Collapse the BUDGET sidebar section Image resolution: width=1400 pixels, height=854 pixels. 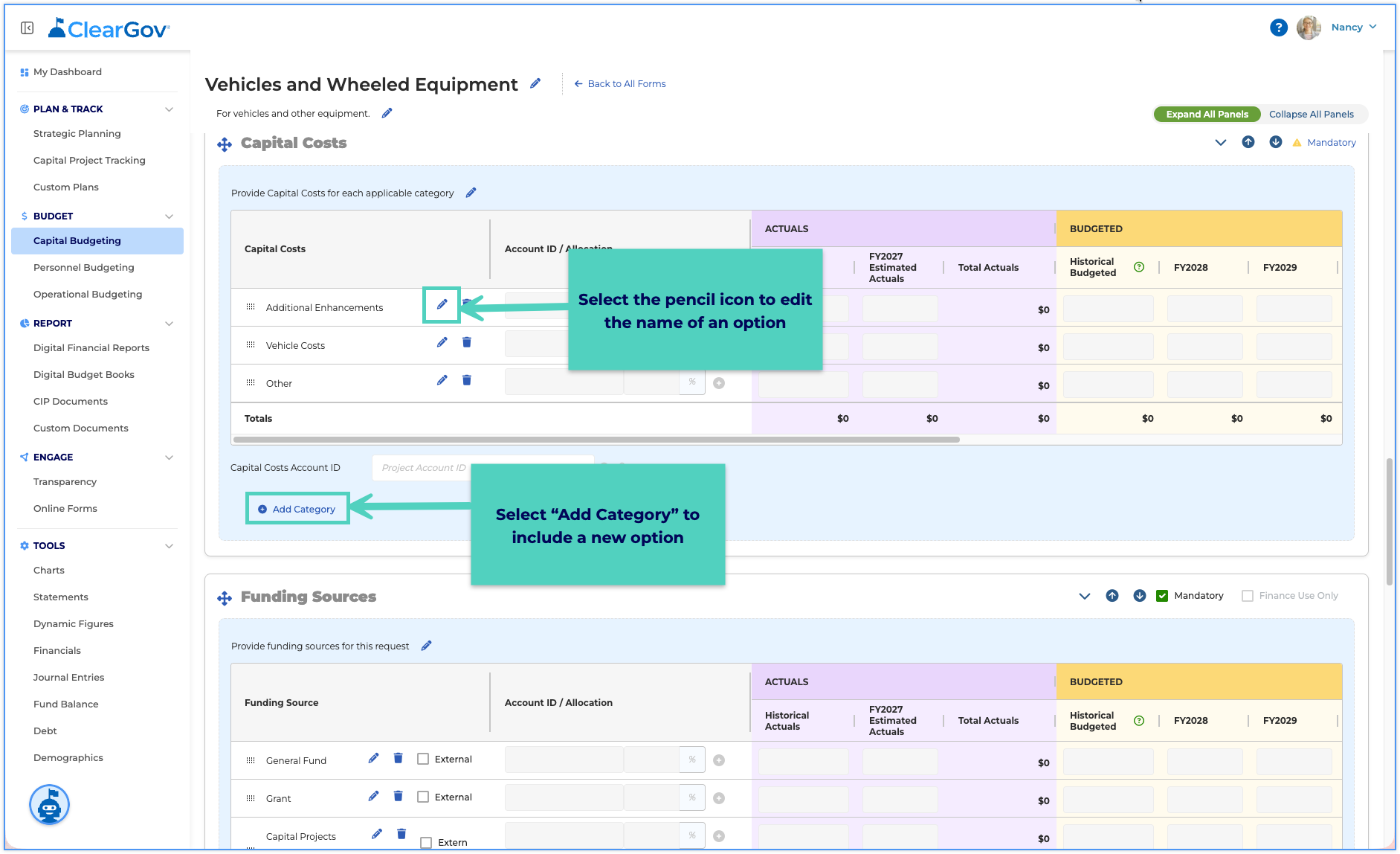click(170, 216)
